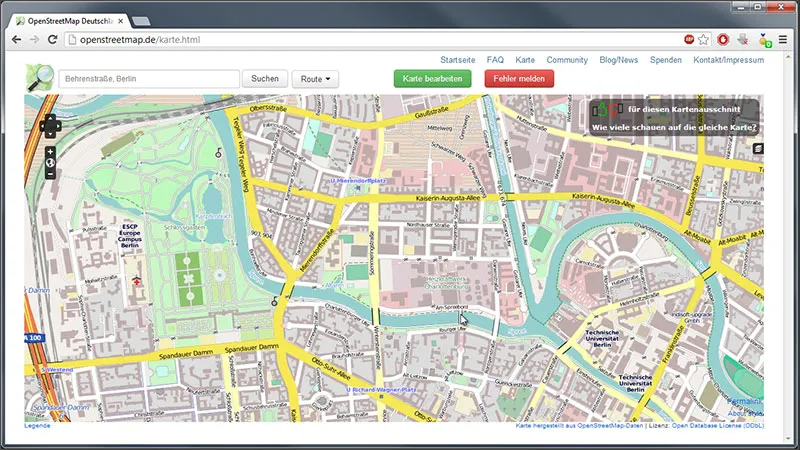Image resolution: width=800 pixels, height=450 pixels.
Task: Give thumbs up for this map section
Action: click(x=602, y=109)
